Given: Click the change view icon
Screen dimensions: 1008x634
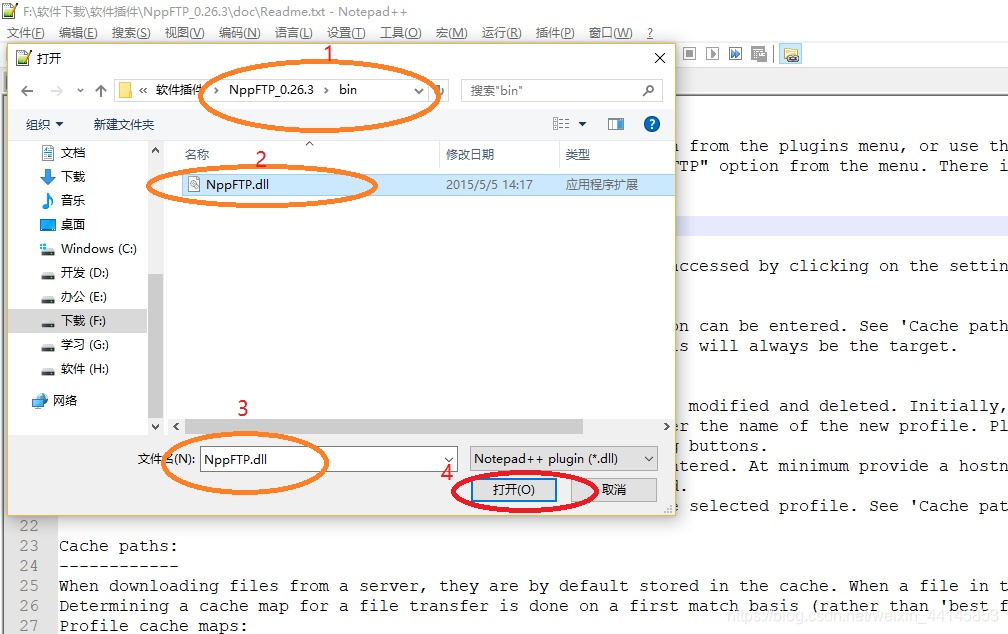Looking at the screenshot, I should coord(561,124).
